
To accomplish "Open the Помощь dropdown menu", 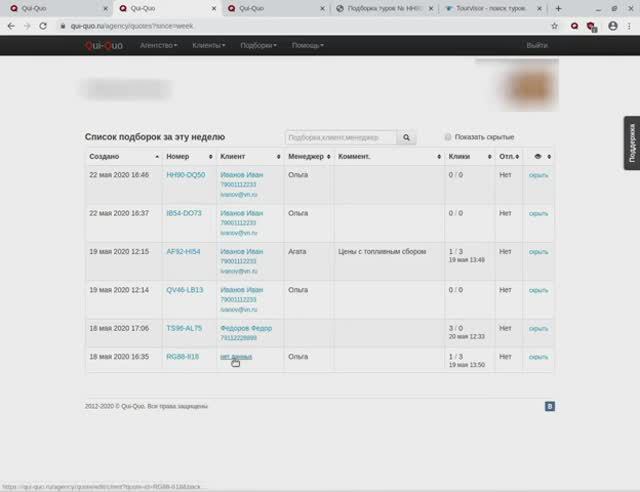I will (x=308, y=45).
